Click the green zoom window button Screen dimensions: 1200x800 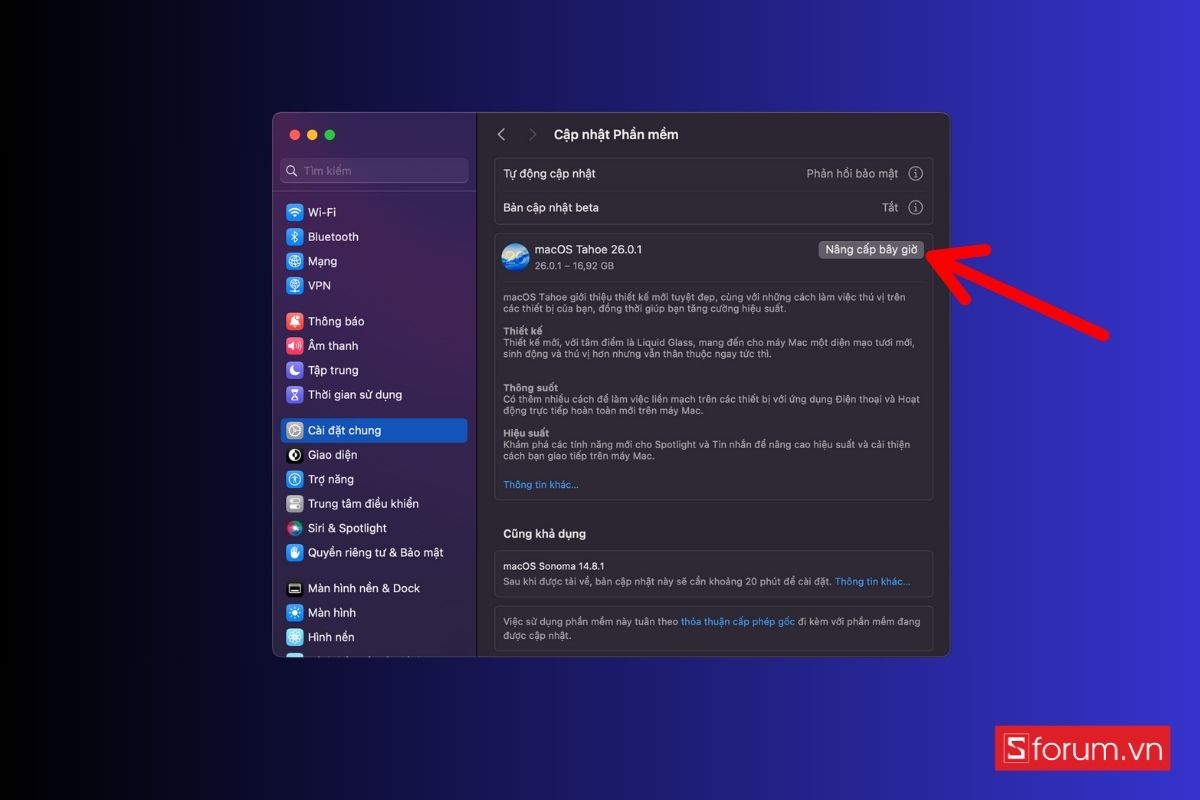[x=330, y=135]
